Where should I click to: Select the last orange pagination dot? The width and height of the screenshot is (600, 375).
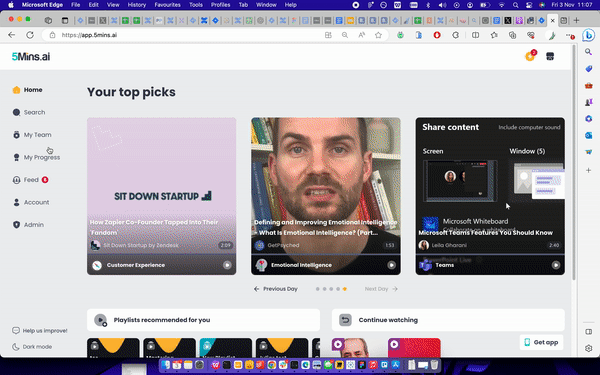(345, 289)
